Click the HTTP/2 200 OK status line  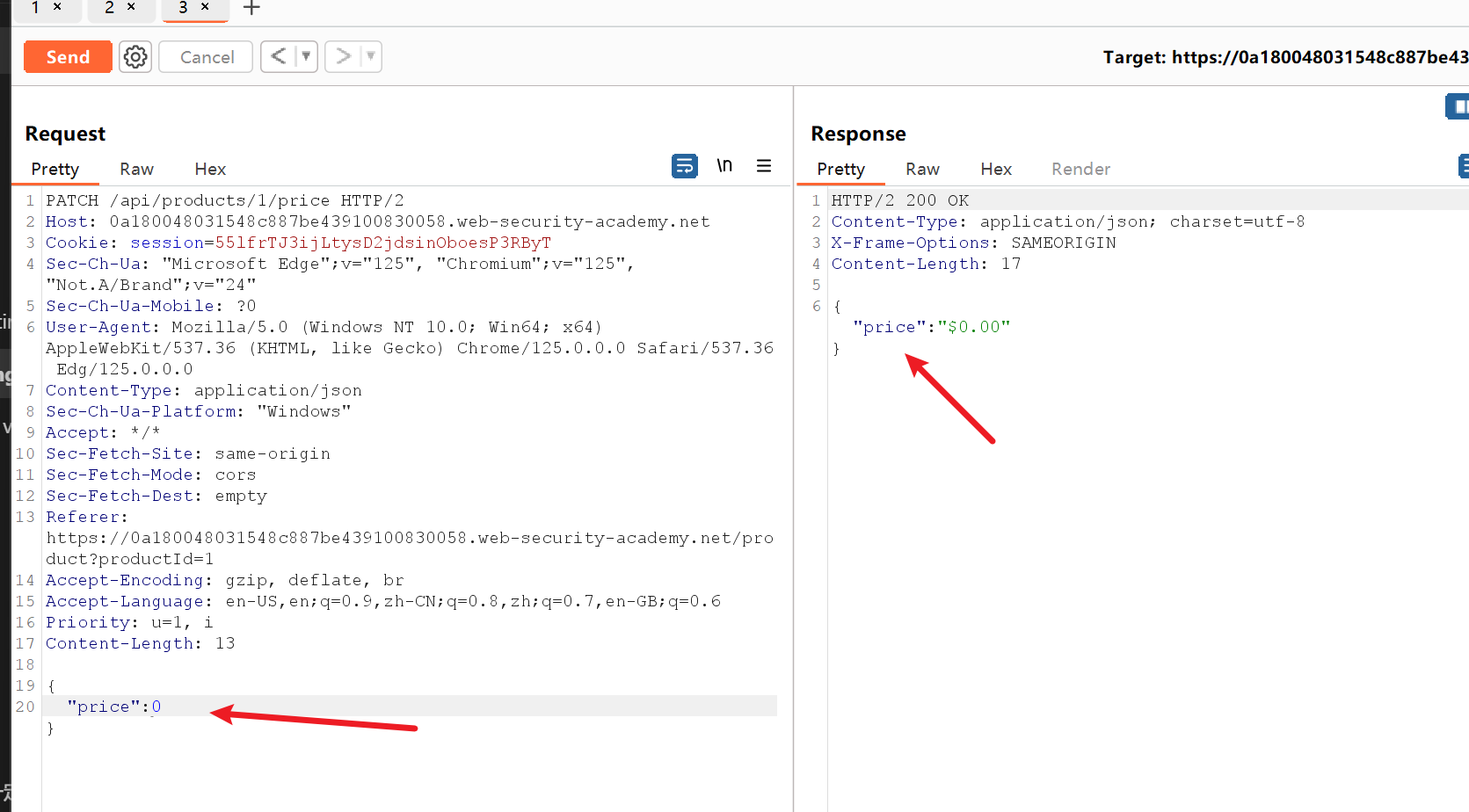pos(900,200)
